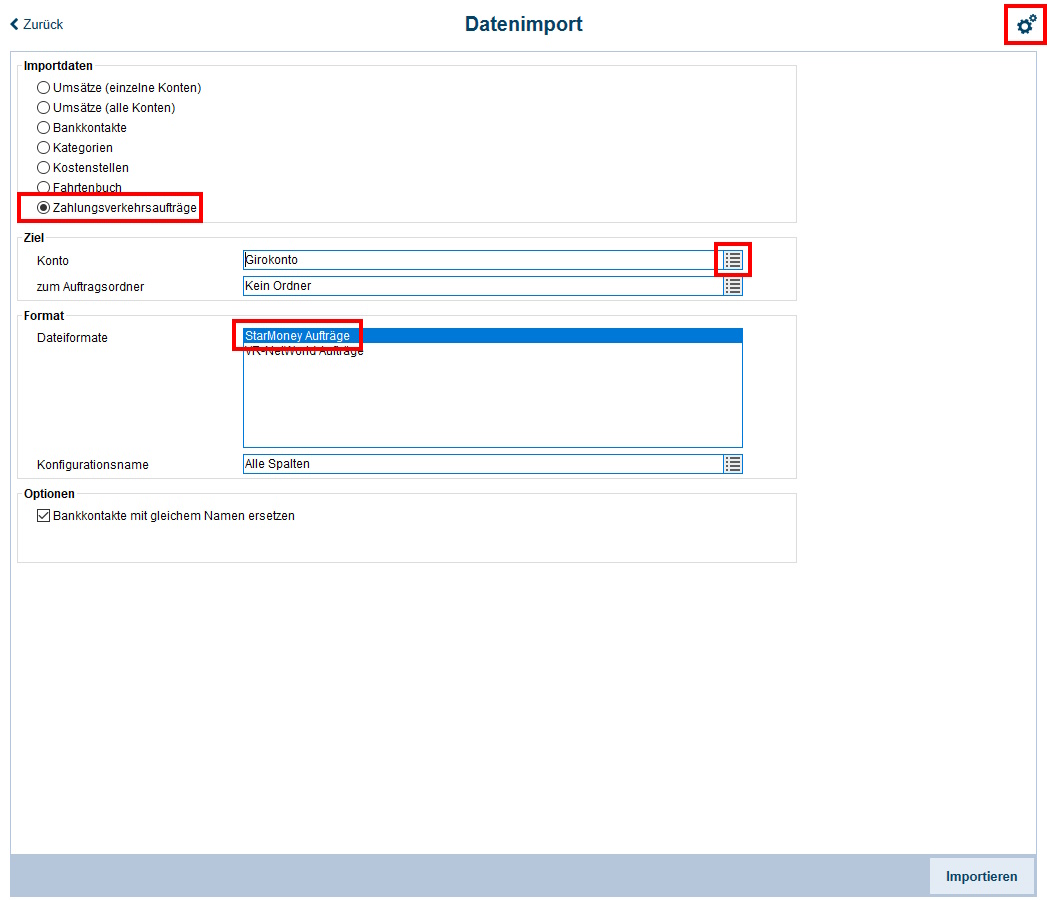This screenshot has height=900, width=1049.
Task: Open the Konfigurationsname list icon
Action: (x=733, y=464)
